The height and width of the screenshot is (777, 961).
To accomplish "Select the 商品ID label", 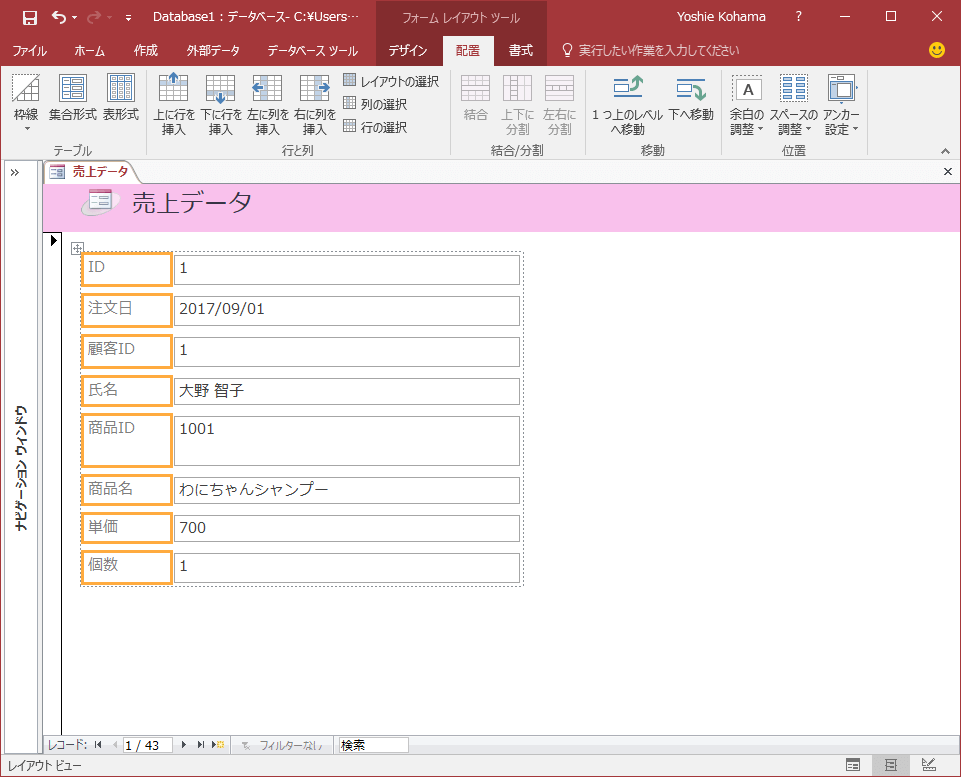I will click(x=126, y=440).
